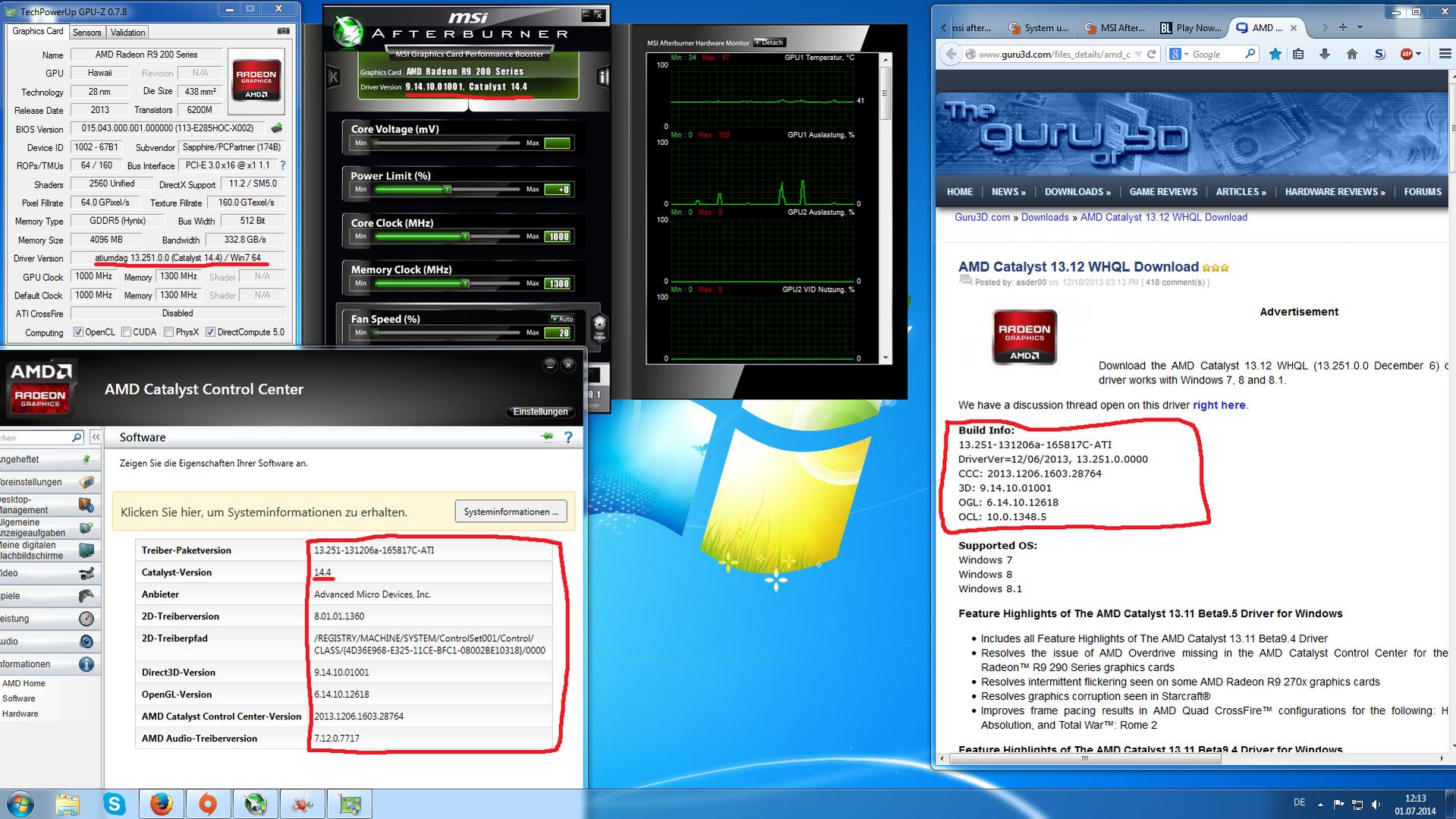Show Firefox bookmarks list icon
1456x819 pixels.
[1298, 54]
